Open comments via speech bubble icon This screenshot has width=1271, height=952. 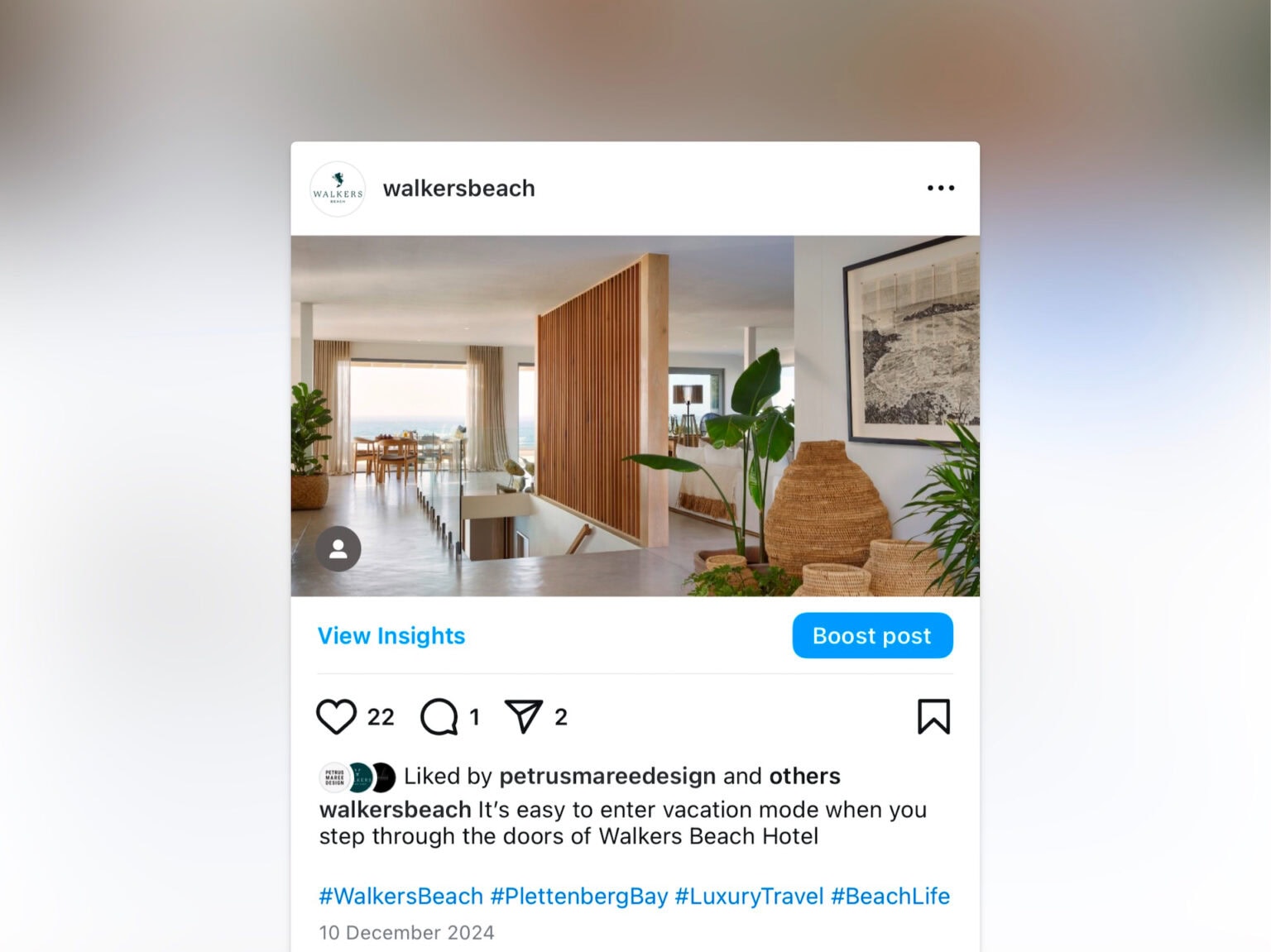(x=439, y=716)
